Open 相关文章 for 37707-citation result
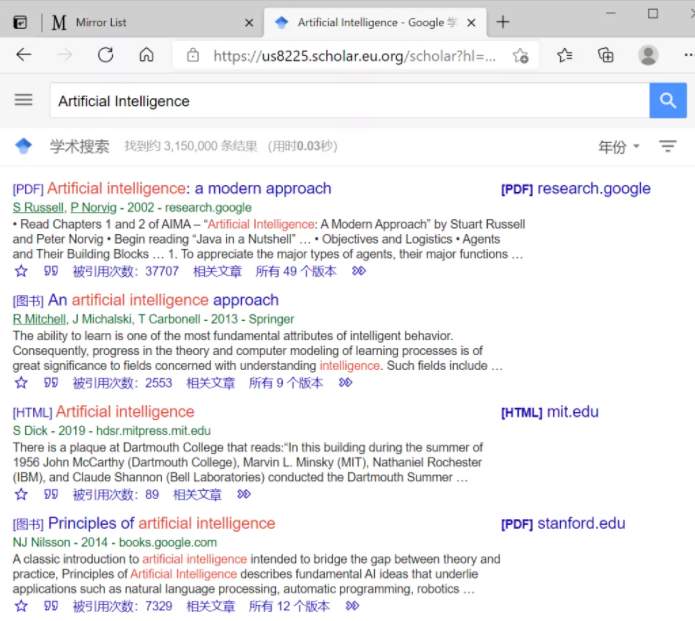This screenshot has width=695, height=621. 217,271
